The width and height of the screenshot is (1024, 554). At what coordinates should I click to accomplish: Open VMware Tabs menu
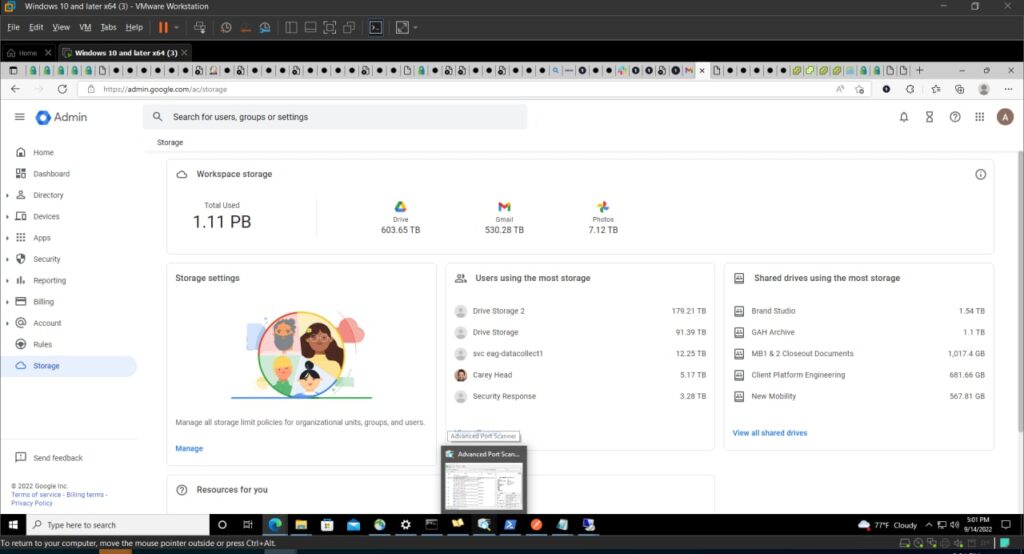[x=108, y=27]
